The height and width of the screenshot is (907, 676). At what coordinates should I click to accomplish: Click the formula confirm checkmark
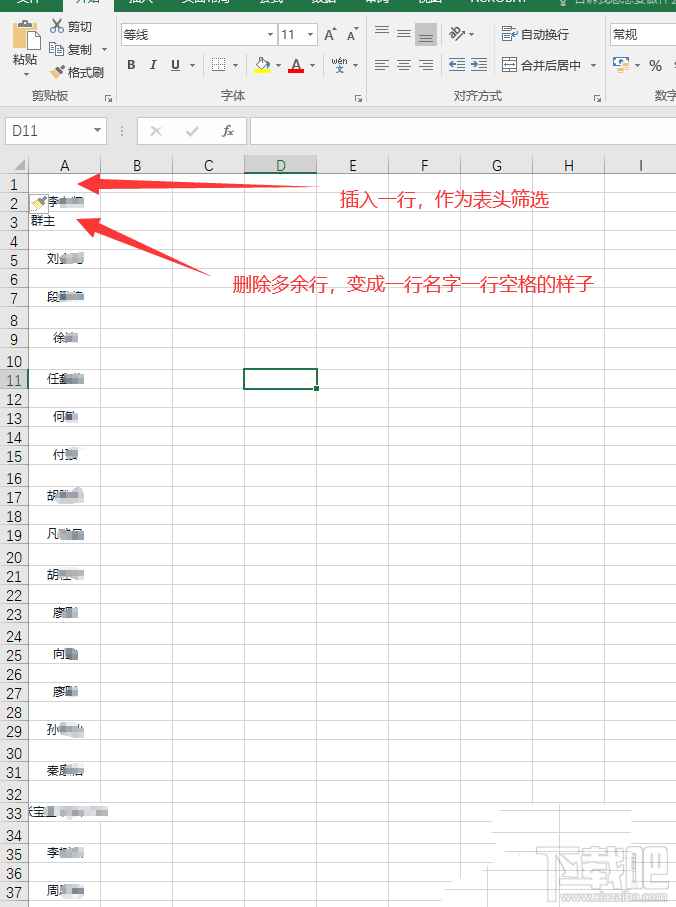click(192, 131)
